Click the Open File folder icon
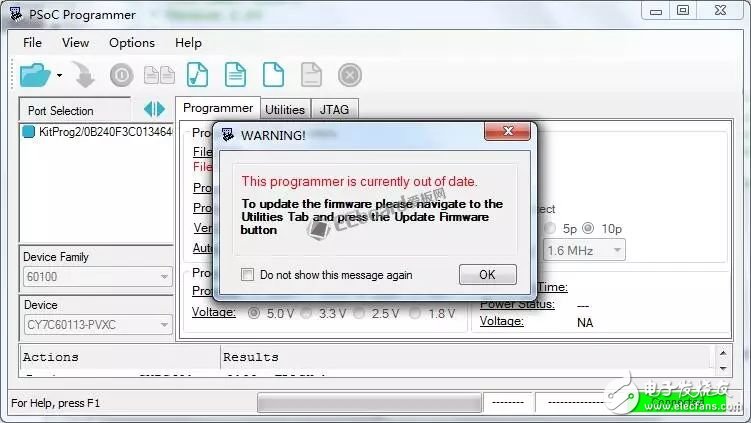The width and height of the screenshot is (751, 423). coord(34,75)
